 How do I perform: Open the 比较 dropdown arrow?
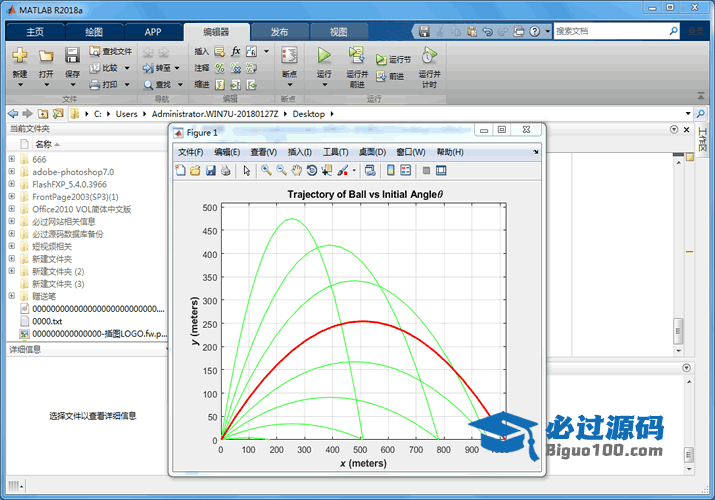coord(127,68)
